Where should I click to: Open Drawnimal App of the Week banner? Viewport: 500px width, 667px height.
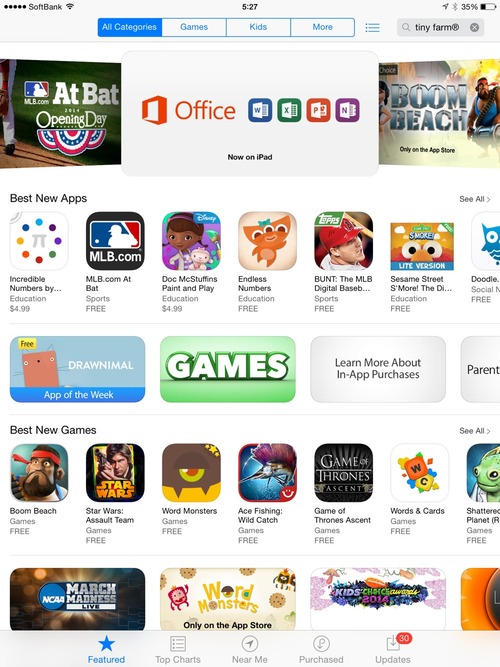point(77,369)
